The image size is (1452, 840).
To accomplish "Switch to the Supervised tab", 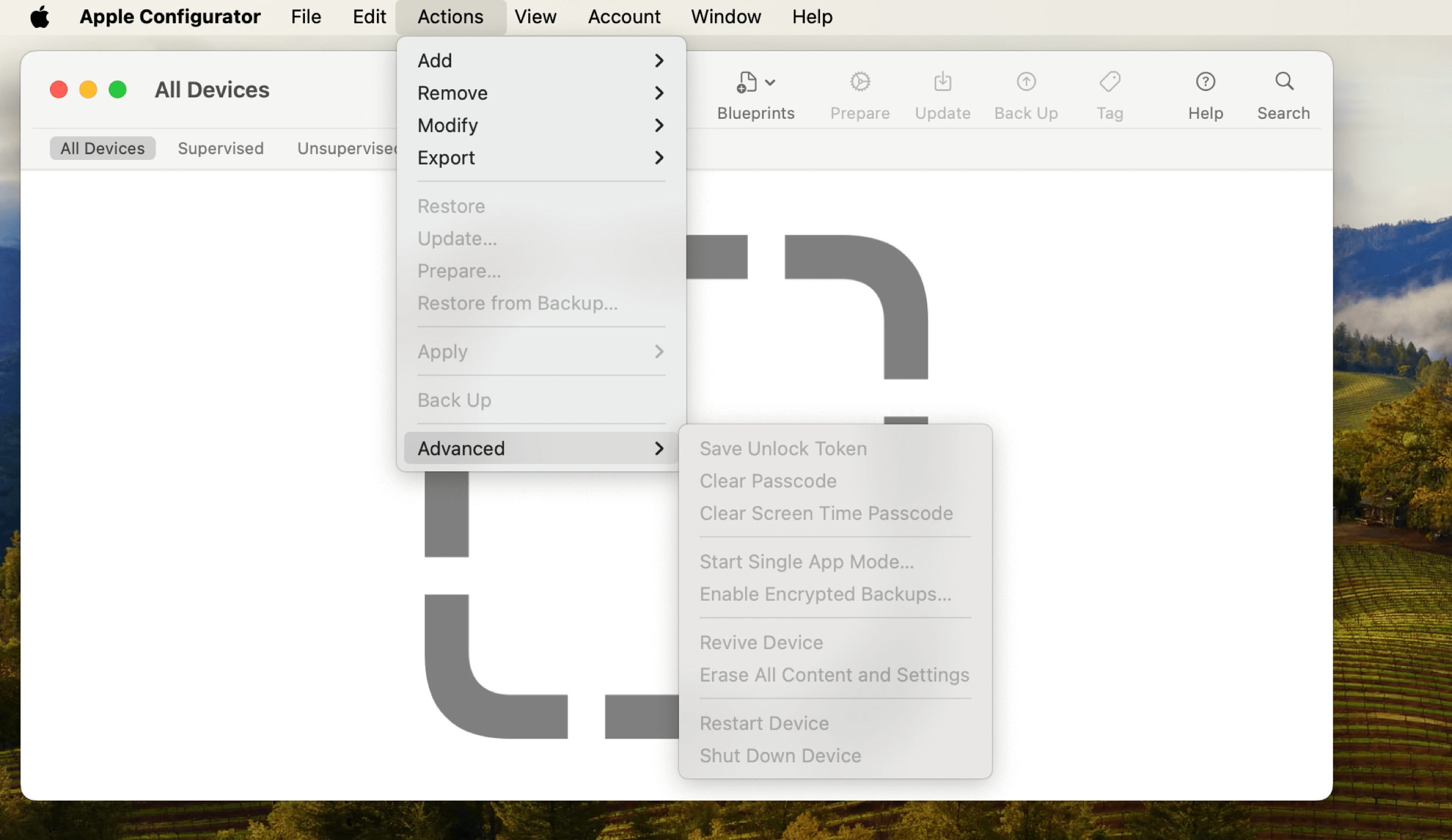I will click(x=220, y=148).
